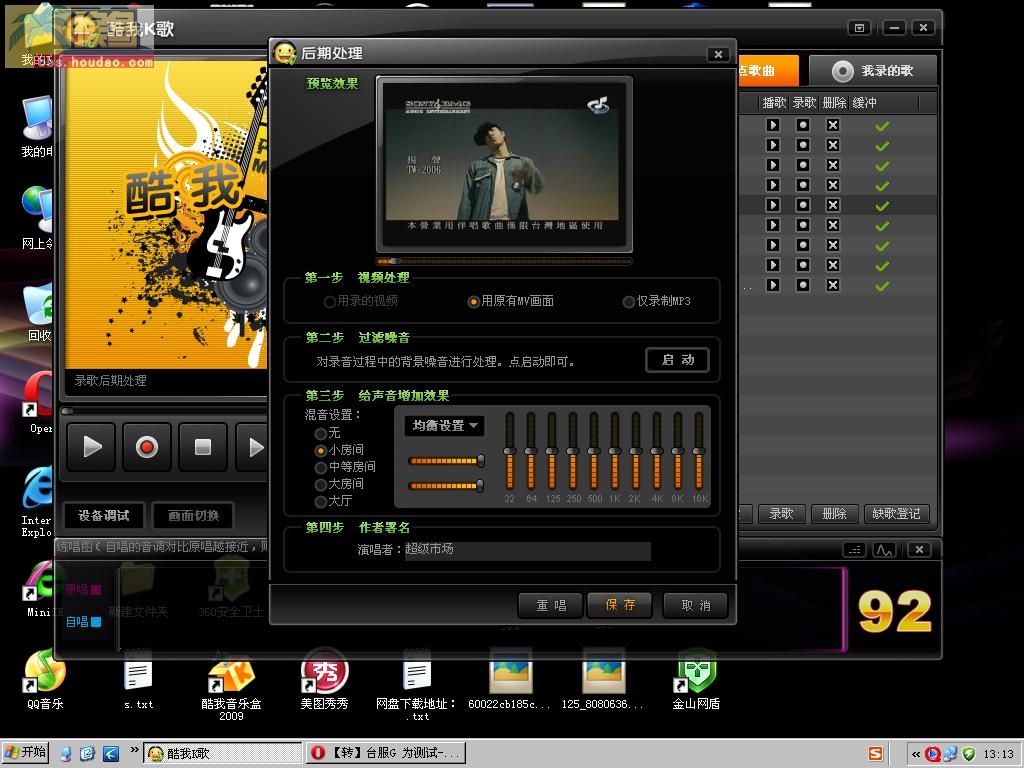
Task: Select reverb option 中等房间
Action: 345,467
